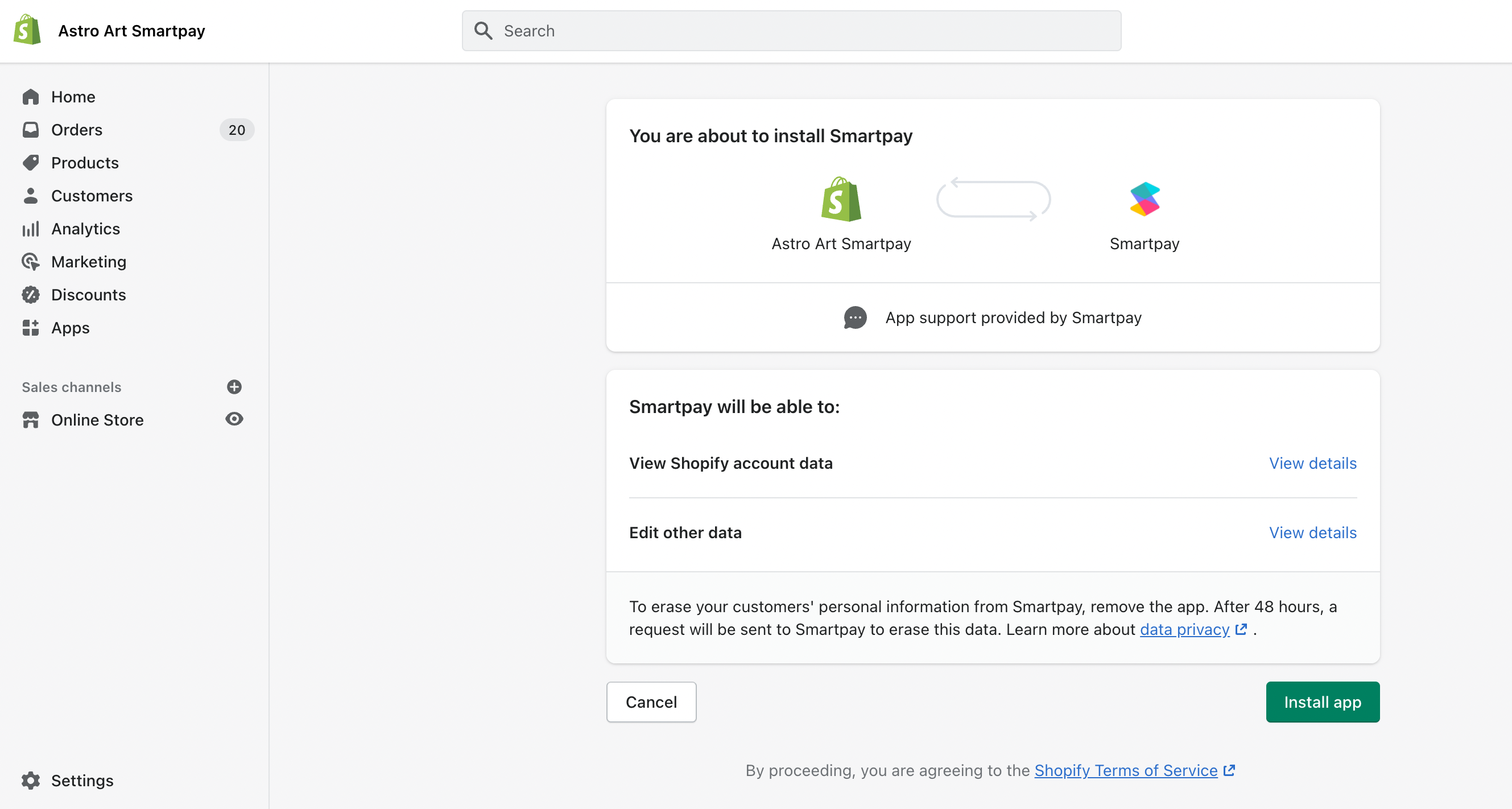The height and width of the screenshot is (809, 1512).
Task: Click the Shopify logo in header
Action: (27, 30)
